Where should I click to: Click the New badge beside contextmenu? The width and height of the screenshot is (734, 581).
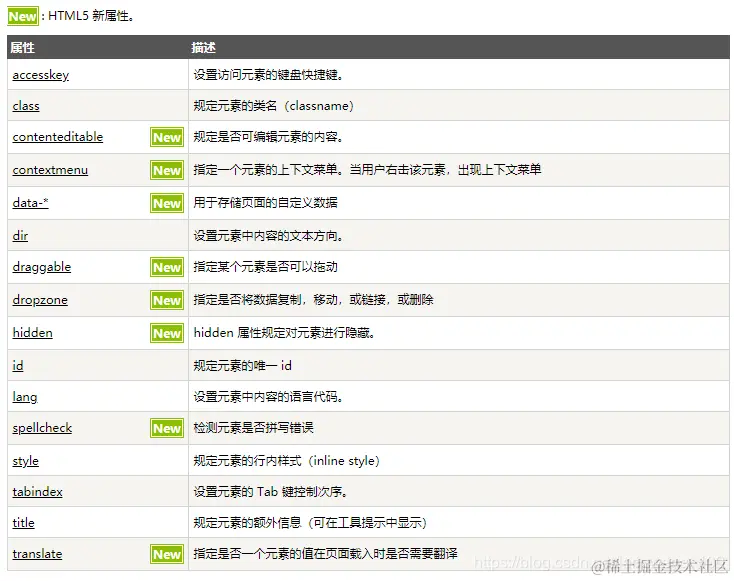pos(167,170)
